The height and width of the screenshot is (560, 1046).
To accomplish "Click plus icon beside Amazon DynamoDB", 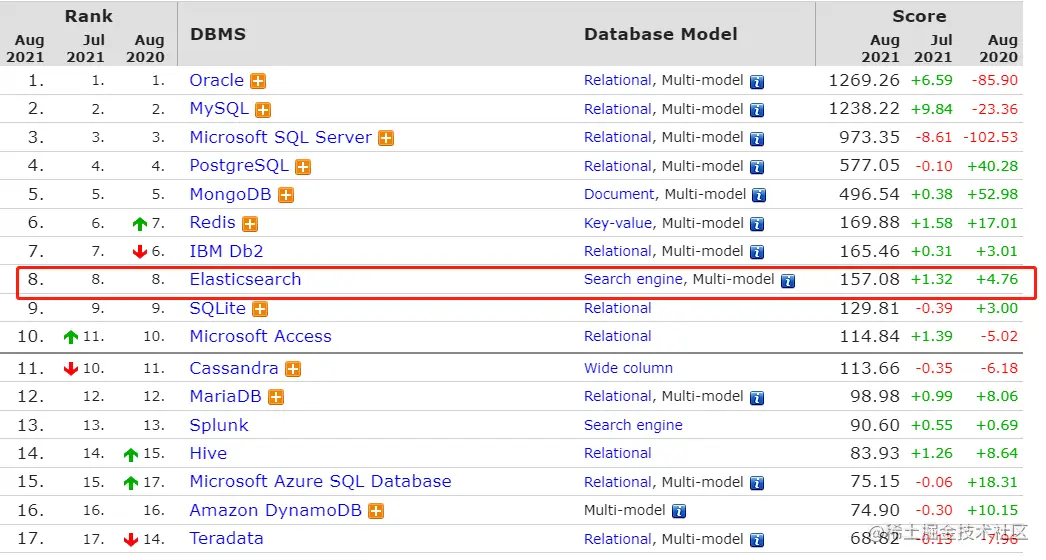I will 376,511.
